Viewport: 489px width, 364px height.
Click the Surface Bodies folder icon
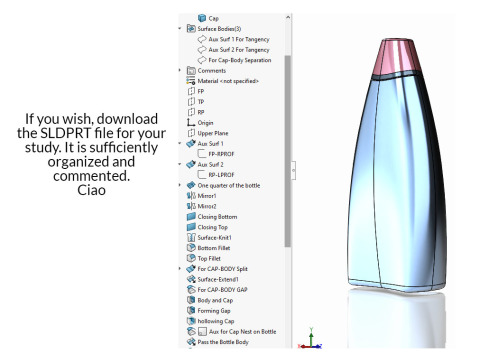click(191, 29)
